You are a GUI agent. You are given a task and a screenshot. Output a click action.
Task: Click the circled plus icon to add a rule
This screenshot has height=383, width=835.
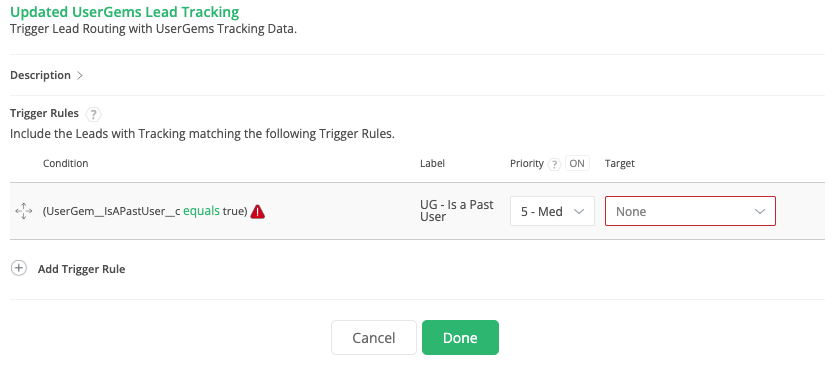19,268
